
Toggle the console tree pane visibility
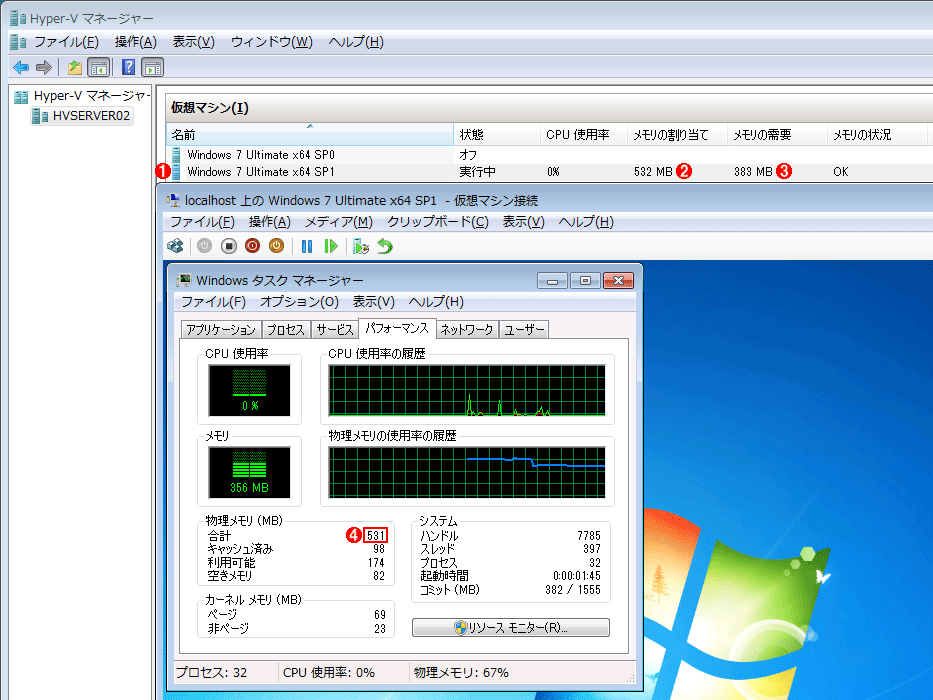[95, 67]
